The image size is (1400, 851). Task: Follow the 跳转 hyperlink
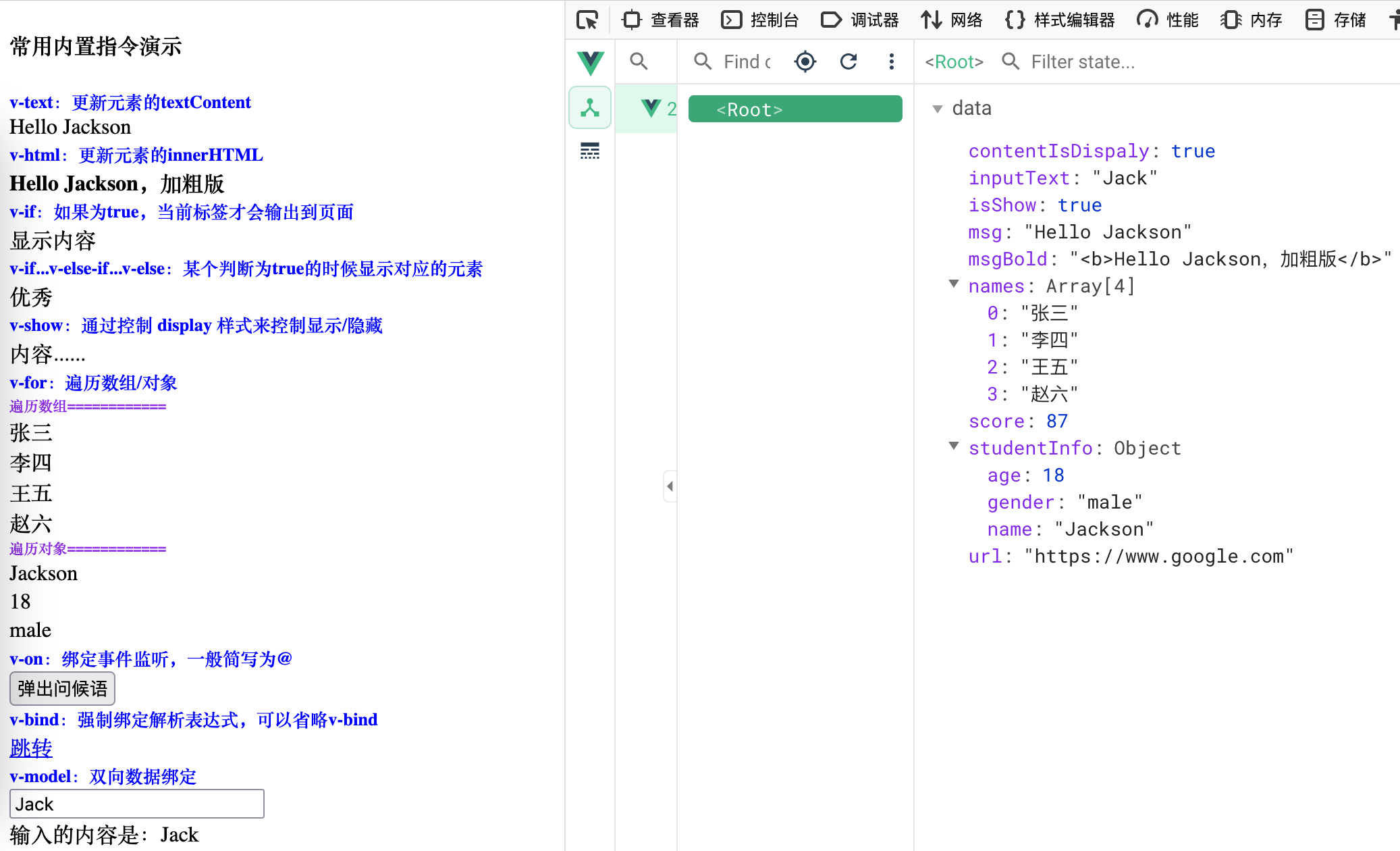coord(31,748)
